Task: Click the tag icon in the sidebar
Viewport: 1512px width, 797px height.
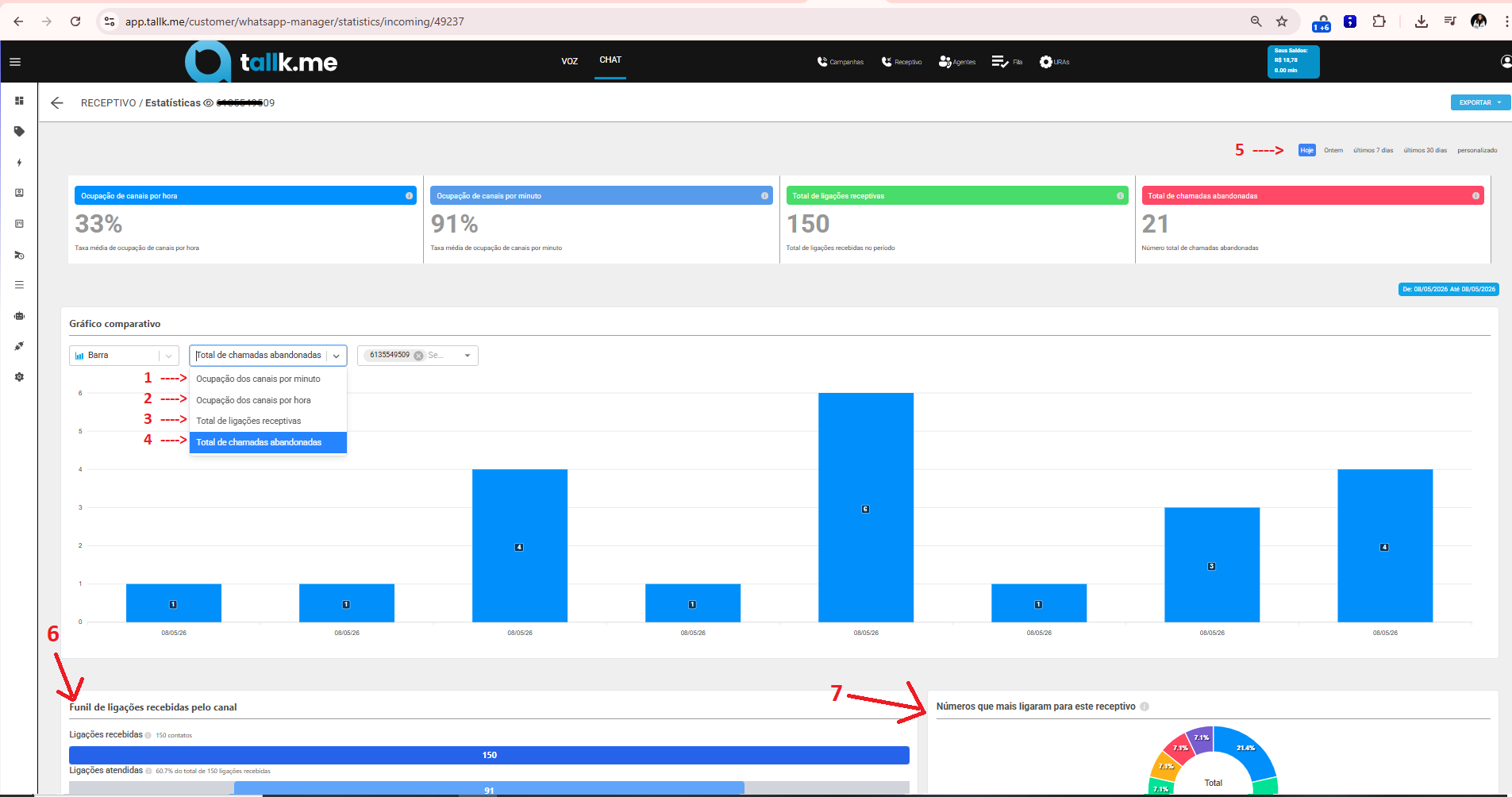Action: (x=19, y=132)
